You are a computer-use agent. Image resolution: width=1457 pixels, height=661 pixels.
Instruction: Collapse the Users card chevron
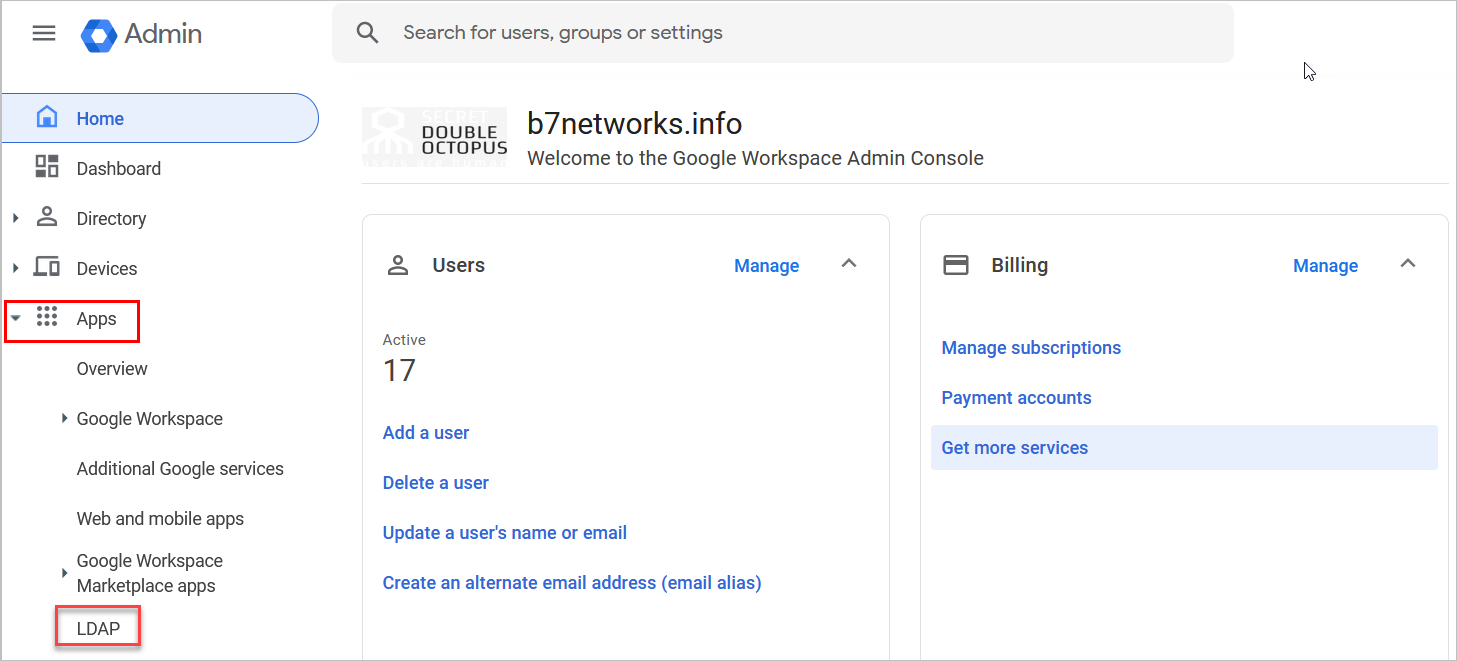pyautogui.click(x=849, y=264)
